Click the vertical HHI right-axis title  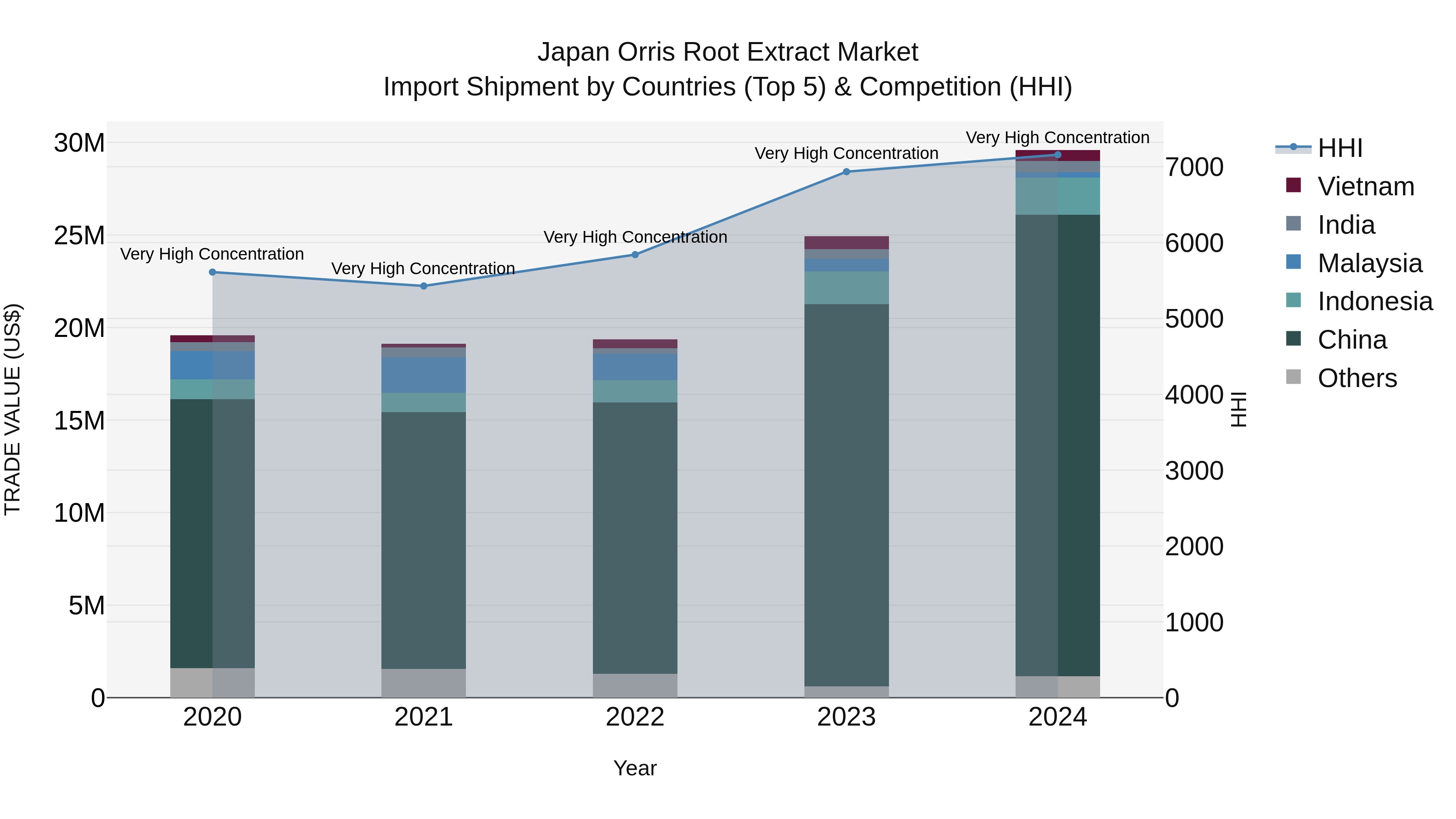pos(1238,410)
